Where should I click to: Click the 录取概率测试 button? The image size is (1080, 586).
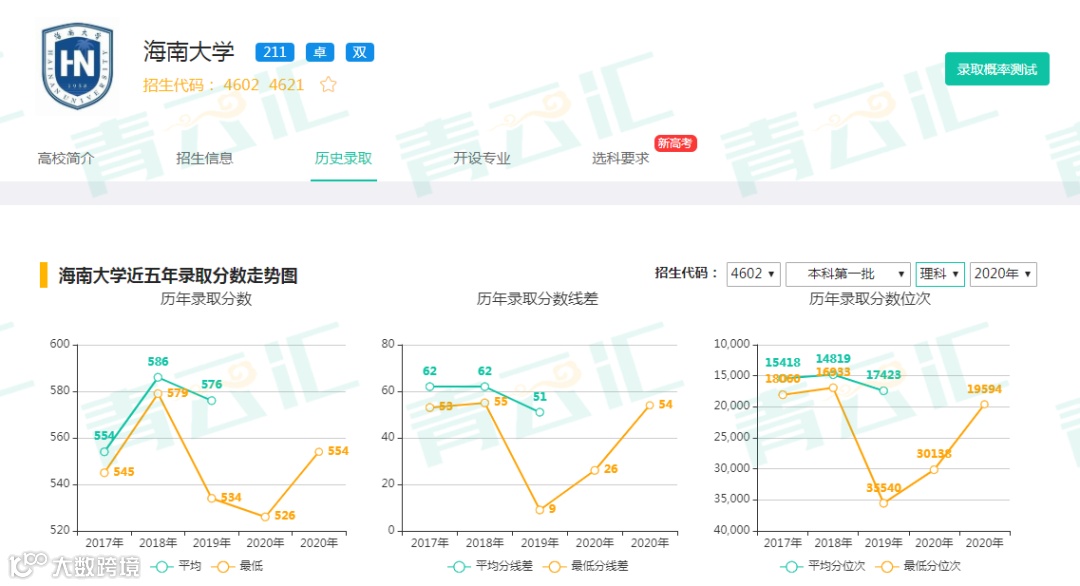(997, 69)
